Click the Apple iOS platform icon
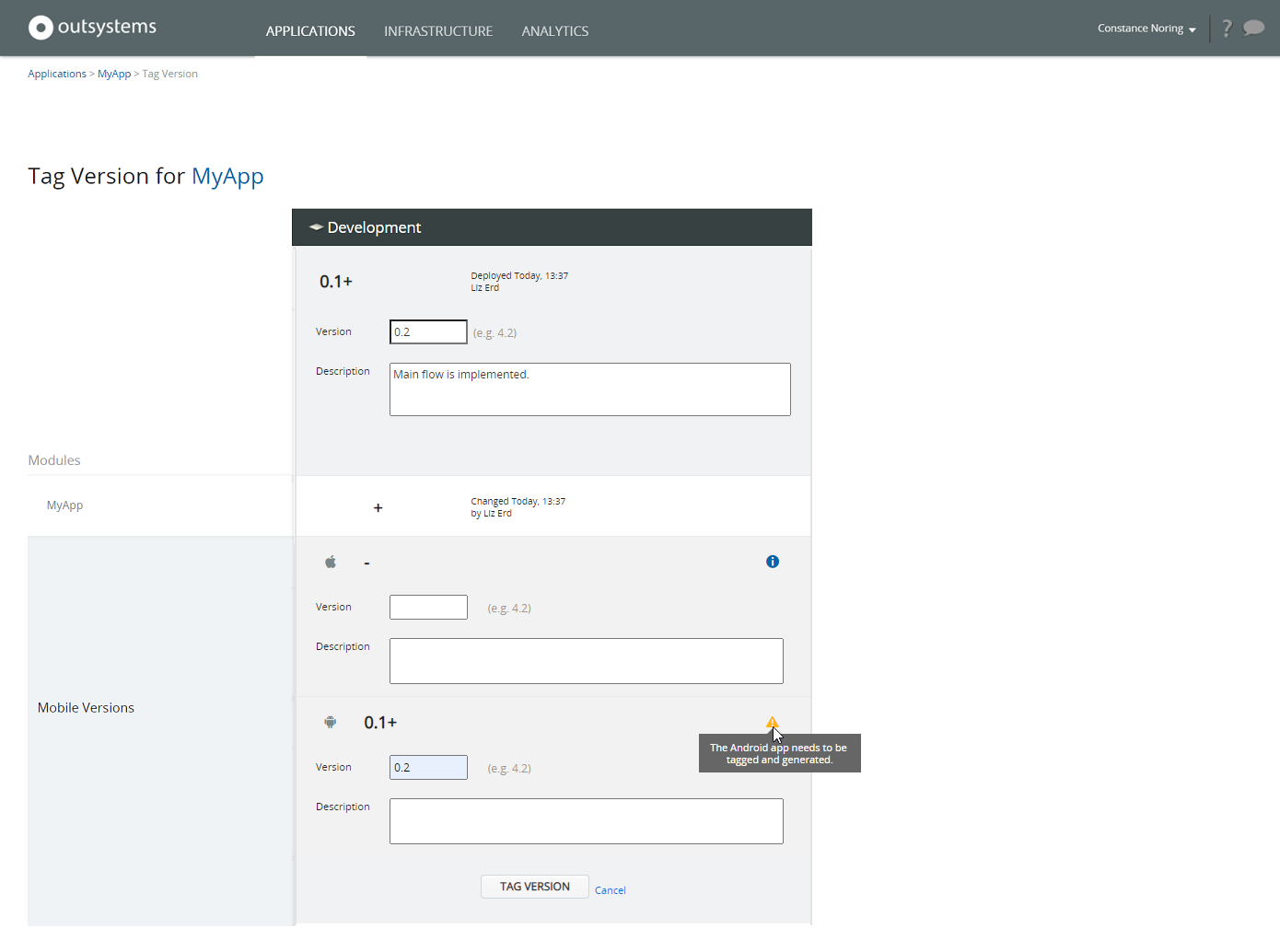The height and width of the screenshot is (952, 1280). click(x=331, y=562)
